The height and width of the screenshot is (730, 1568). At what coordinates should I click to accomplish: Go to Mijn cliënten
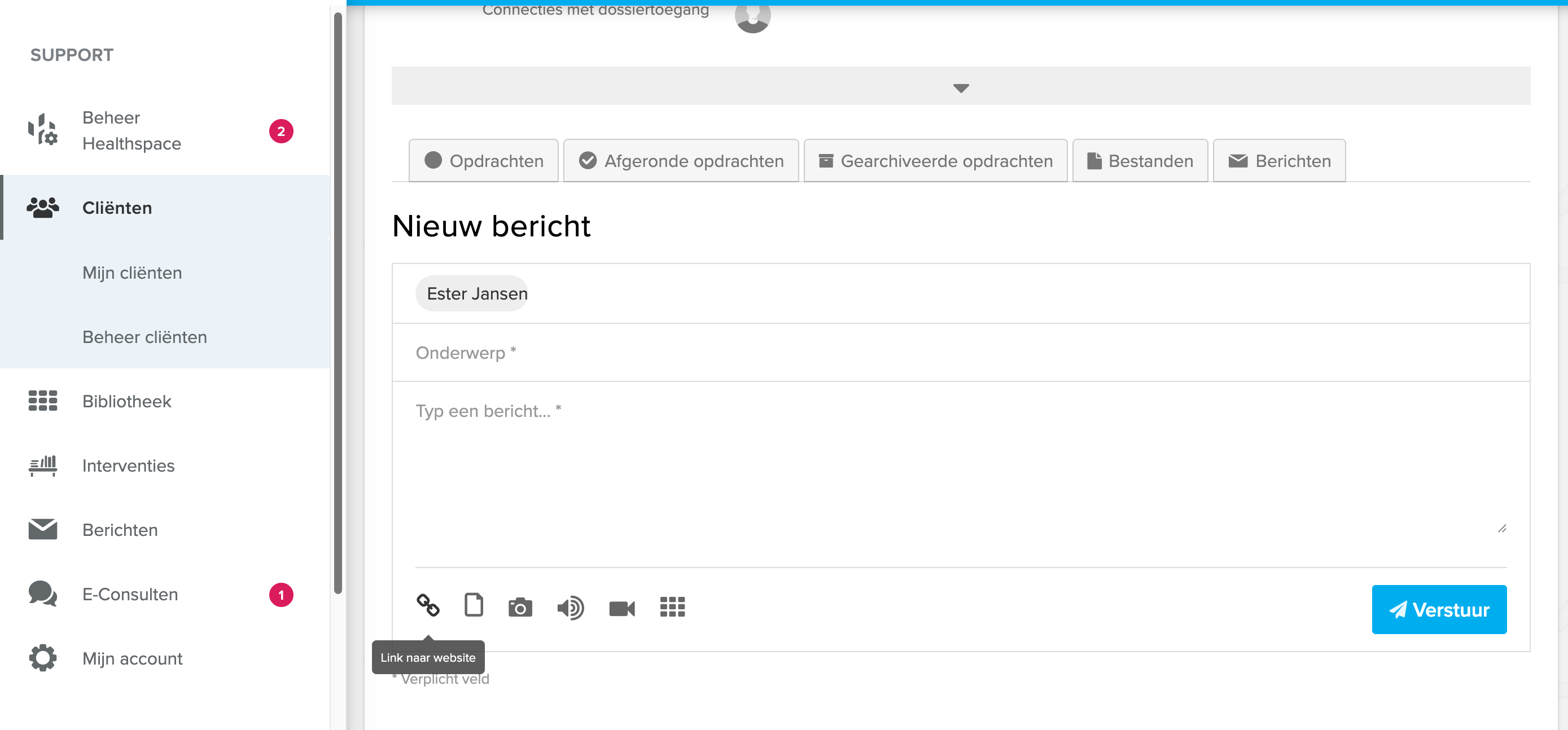(x=165, y=272)
